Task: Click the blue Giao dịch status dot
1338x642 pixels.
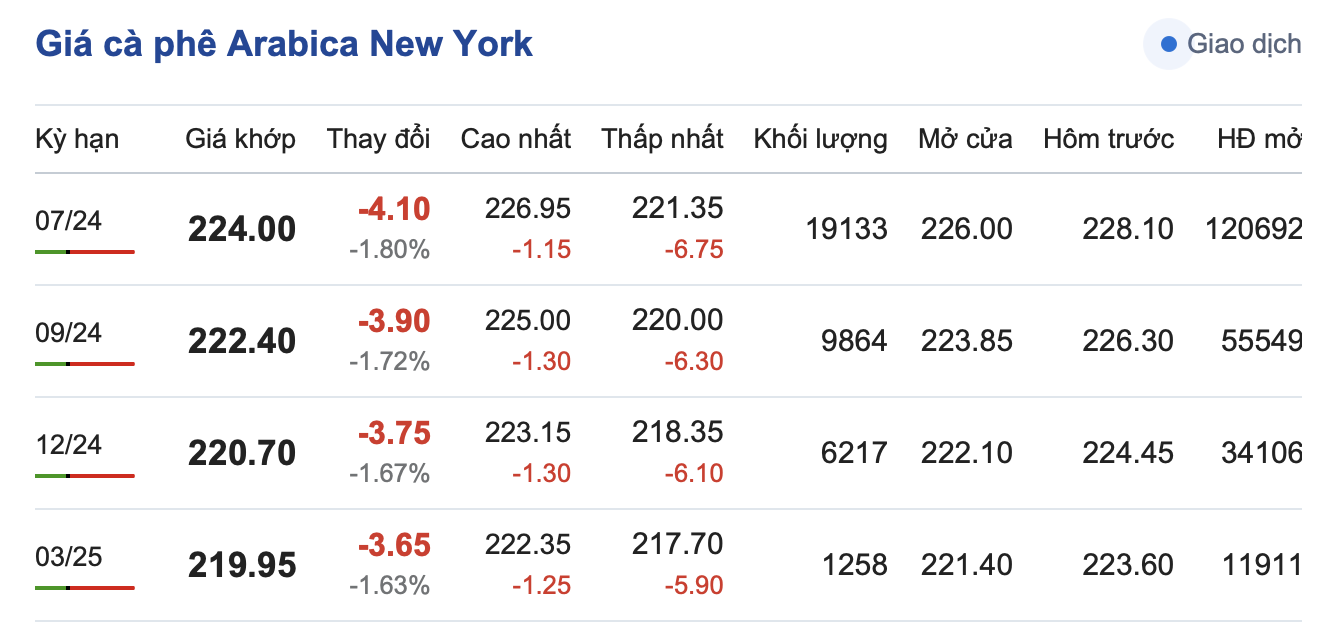Action: [x=1168, y=45]
